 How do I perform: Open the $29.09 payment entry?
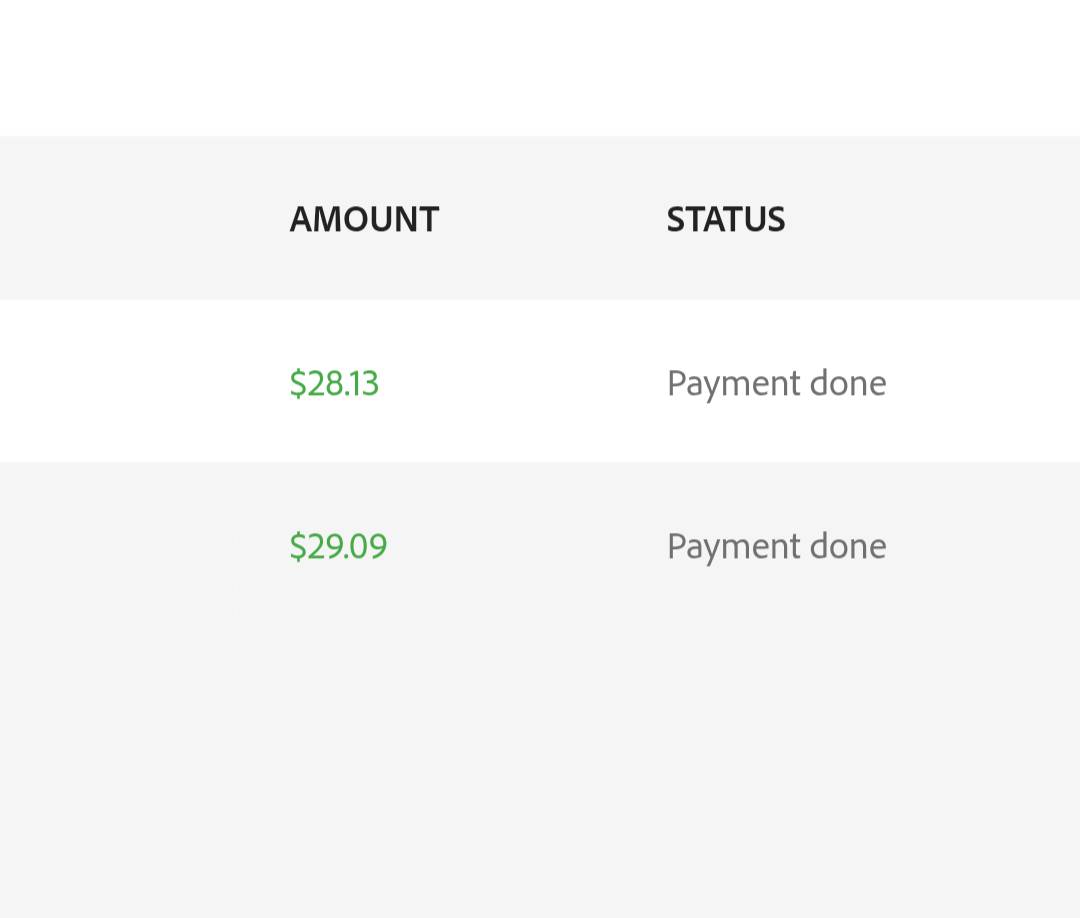(x=338, y=546)
